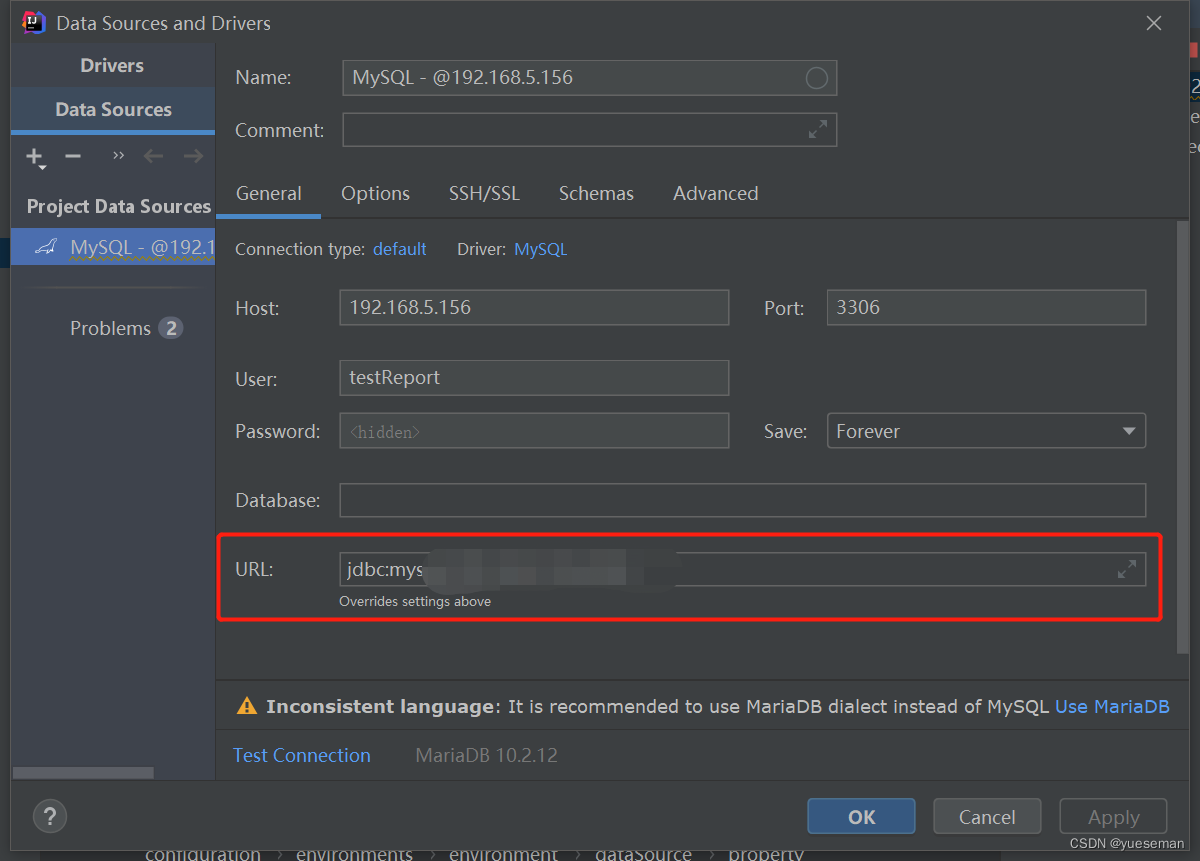Click Project Data Sources heading
Viewport: 1200px width, 861px height.
119,206
